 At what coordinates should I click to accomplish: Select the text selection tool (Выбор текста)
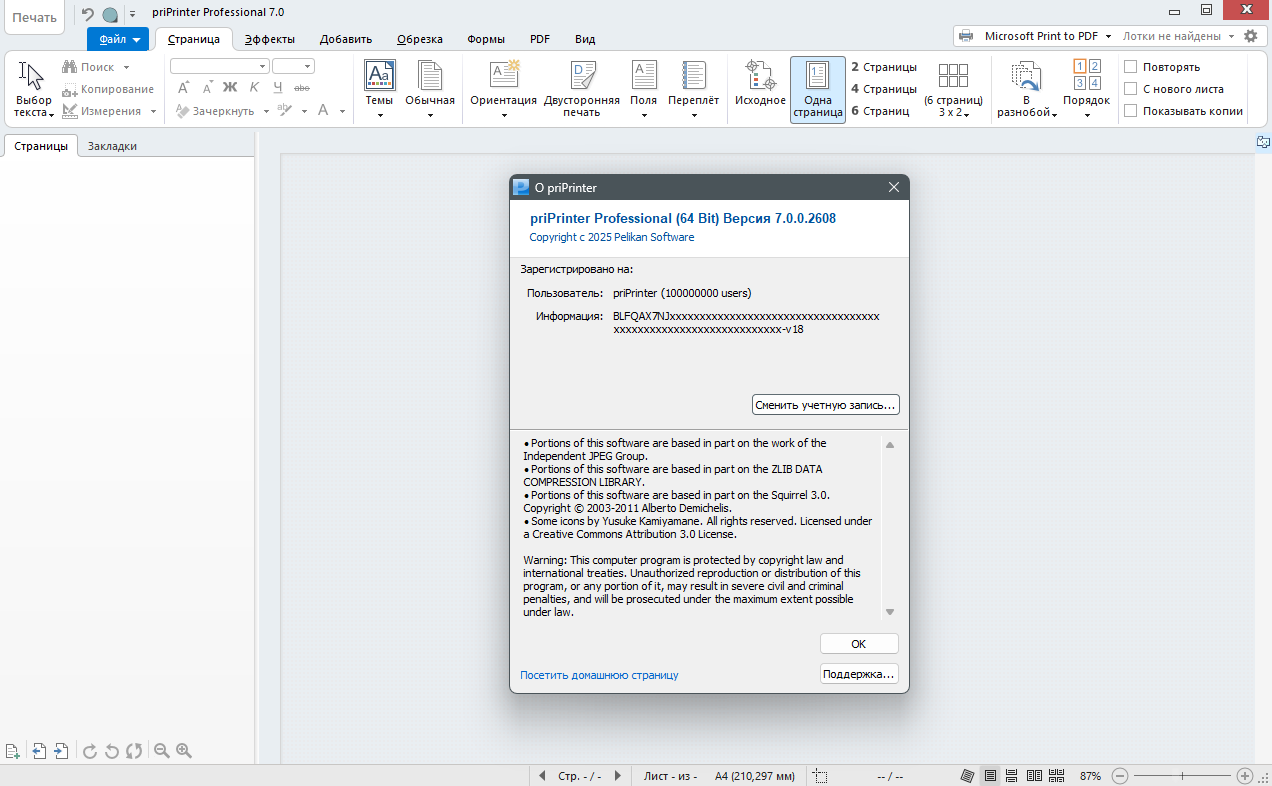[34, 89]
